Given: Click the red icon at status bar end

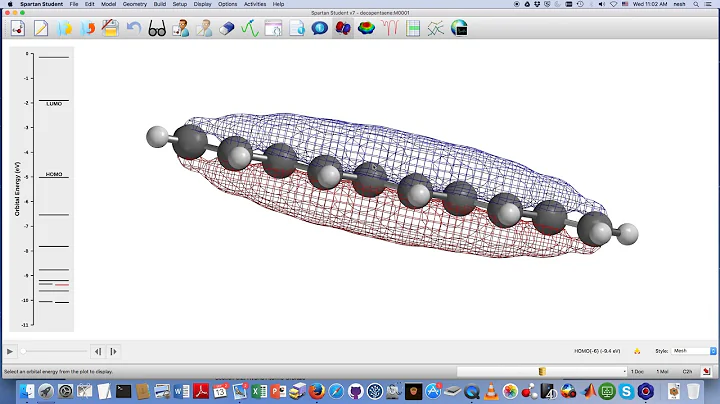Looking at the screenshot, I should coord(706,371).
